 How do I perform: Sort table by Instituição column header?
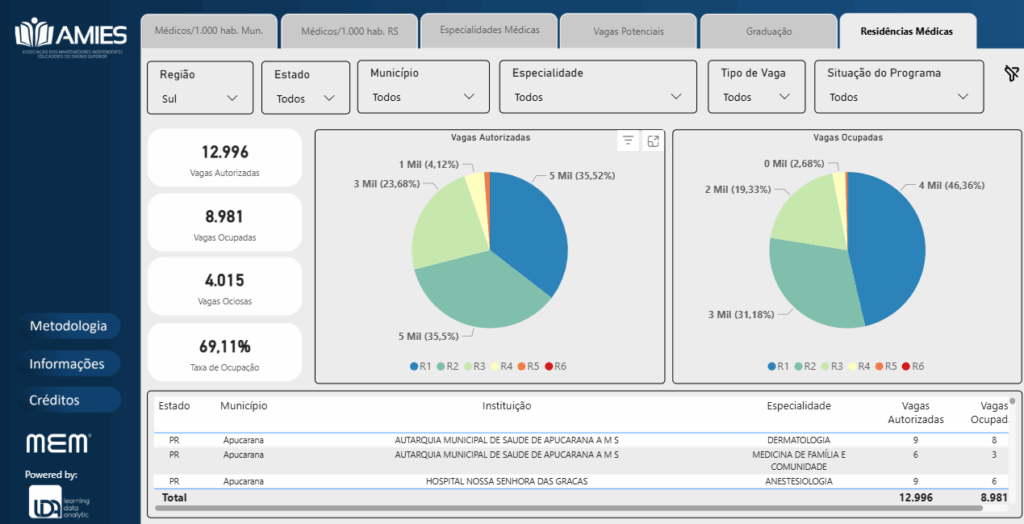coord(506,406)
